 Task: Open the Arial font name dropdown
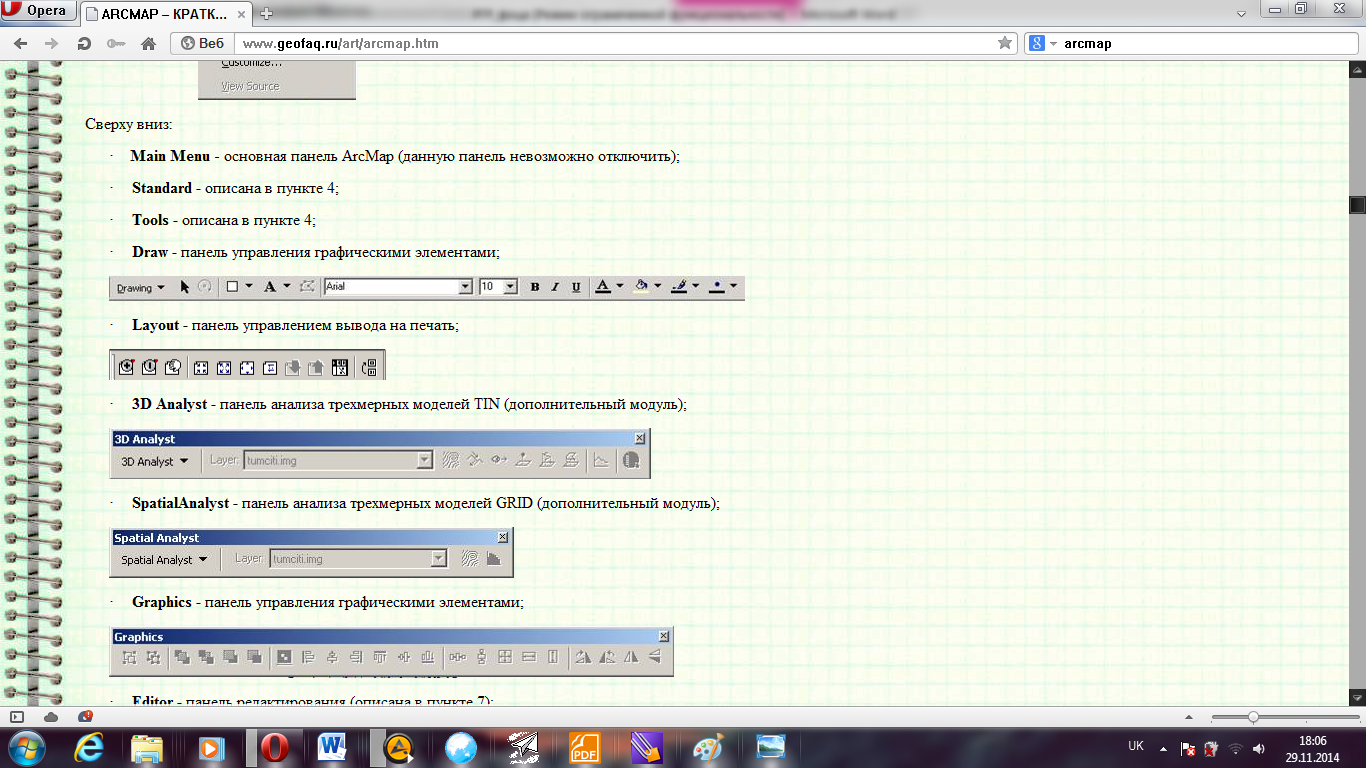click(x=465, y=287)
